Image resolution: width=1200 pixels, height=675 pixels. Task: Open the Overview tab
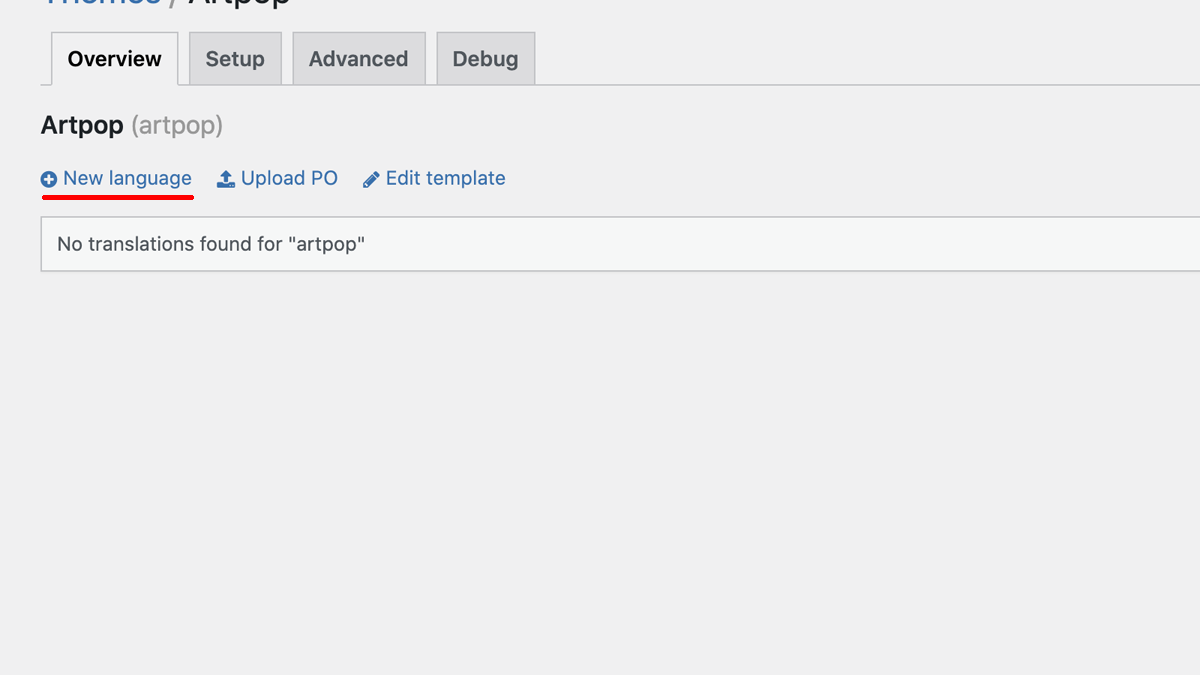pos(114,59)
